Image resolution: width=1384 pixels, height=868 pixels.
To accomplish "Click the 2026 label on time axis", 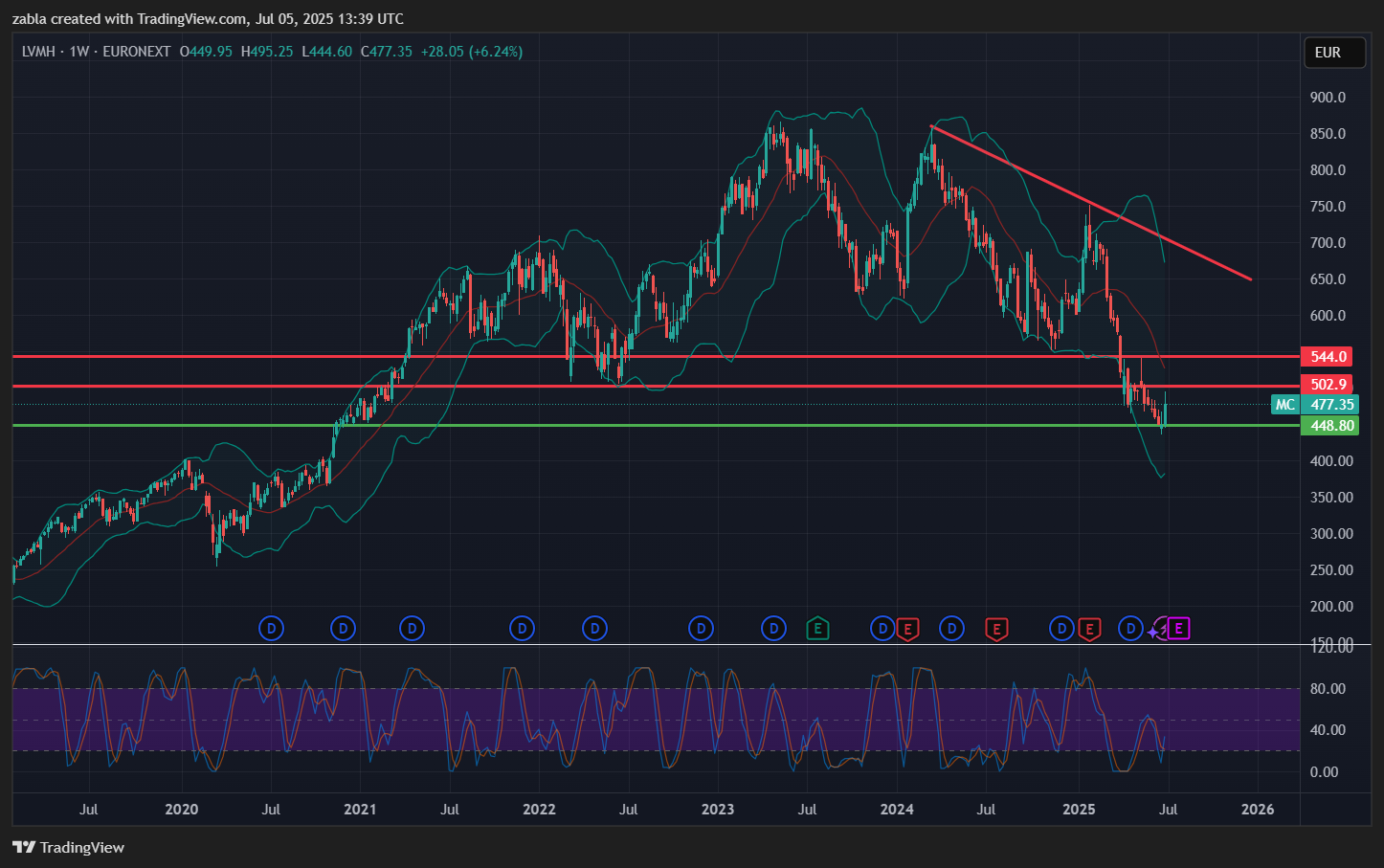I will pos(1258,810).
